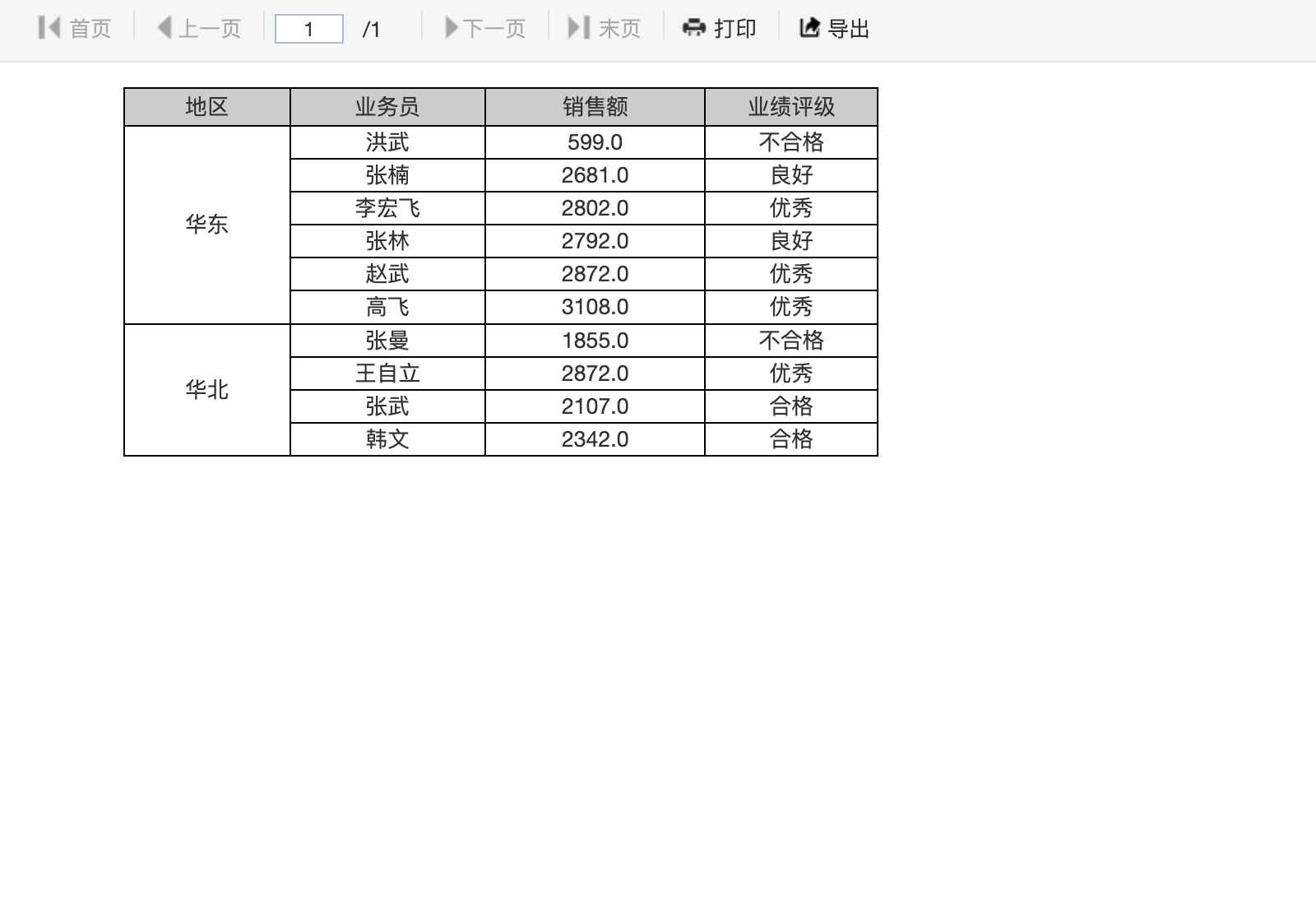Click sales value 2792.0
The width and height of the screenshot is (1316, 900).
595,241
